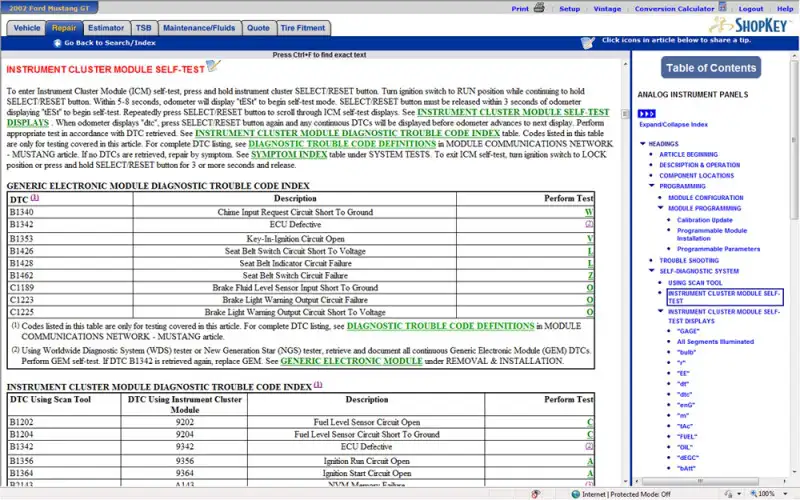Follow the SYMPTOM INDEX link
The image size is (800, 500).
click(x=289, y=155)
